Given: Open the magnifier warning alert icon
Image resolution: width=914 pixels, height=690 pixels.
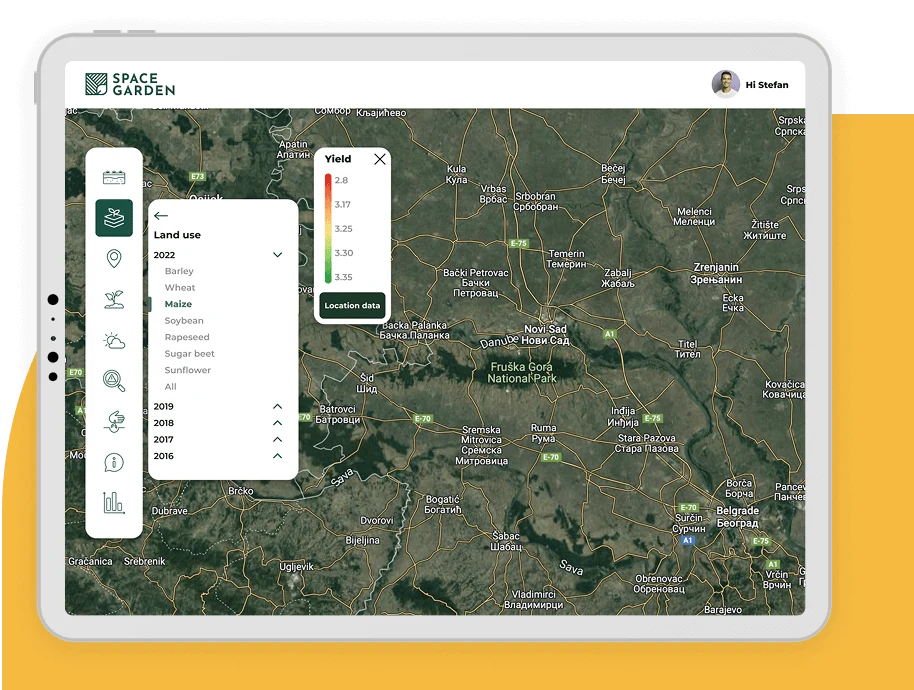Looking at the screenshot, I should (x=114, y=381).
